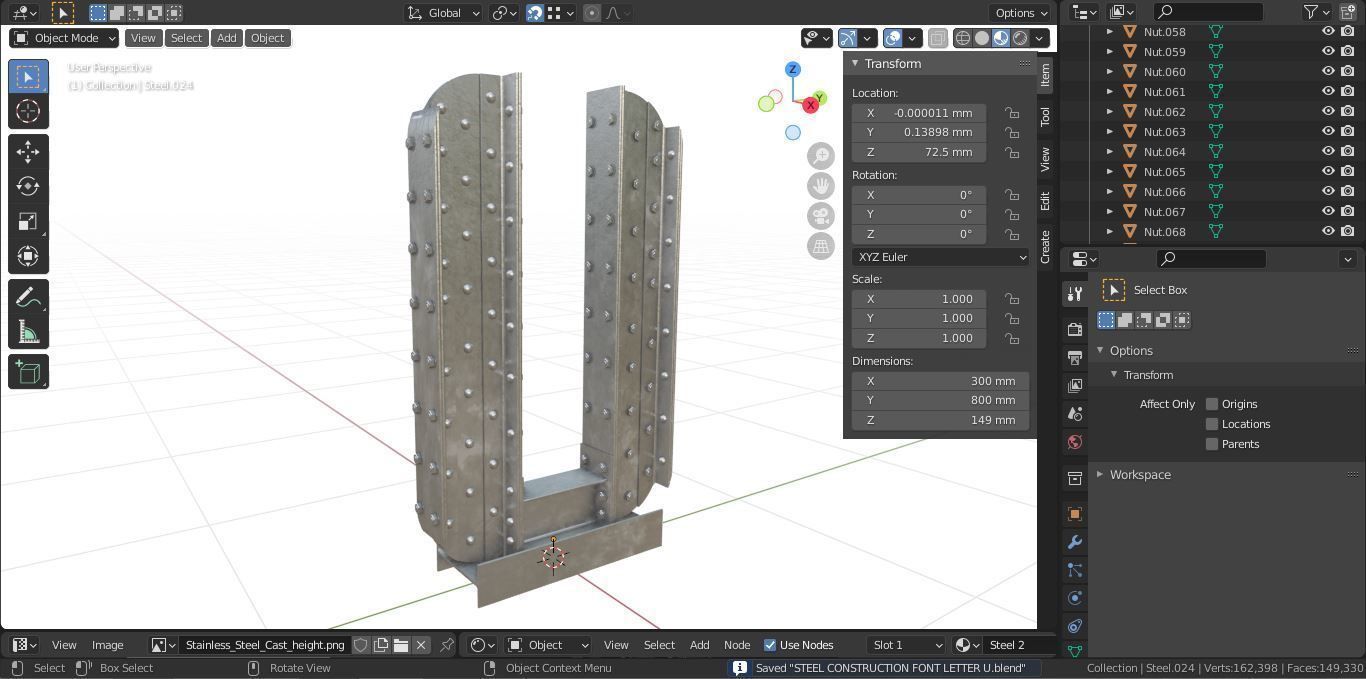This screenshot has width=1366, height=679.
Task: Open the World properties tab
Action: (1075, 441)
